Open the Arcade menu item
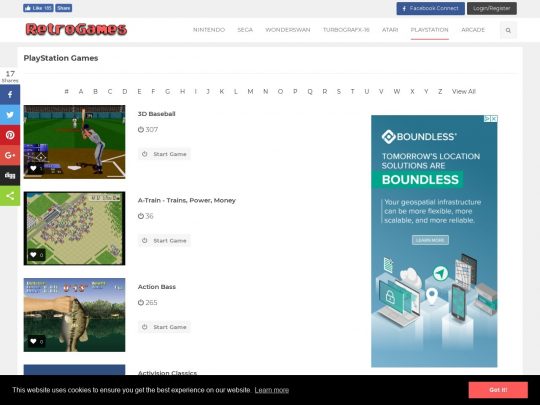540x405 pixels. click(473, 30)
